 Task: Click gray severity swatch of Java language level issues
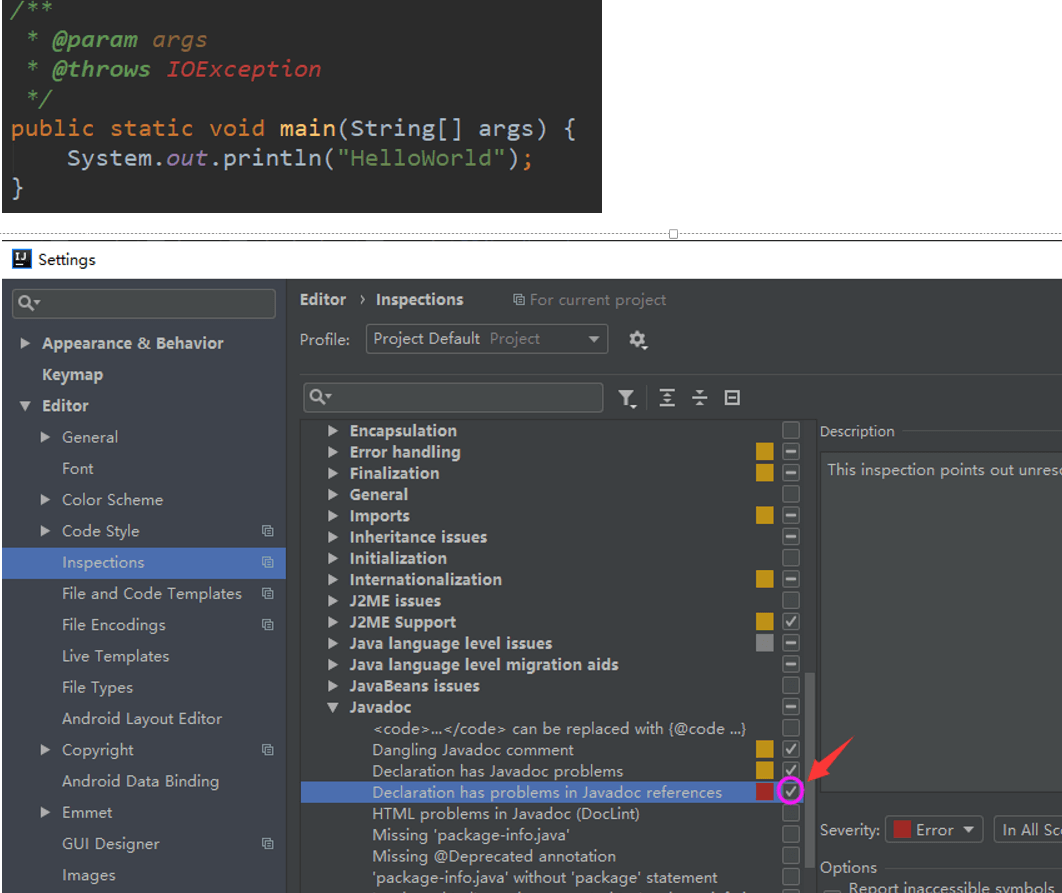(x=765, y=642)
